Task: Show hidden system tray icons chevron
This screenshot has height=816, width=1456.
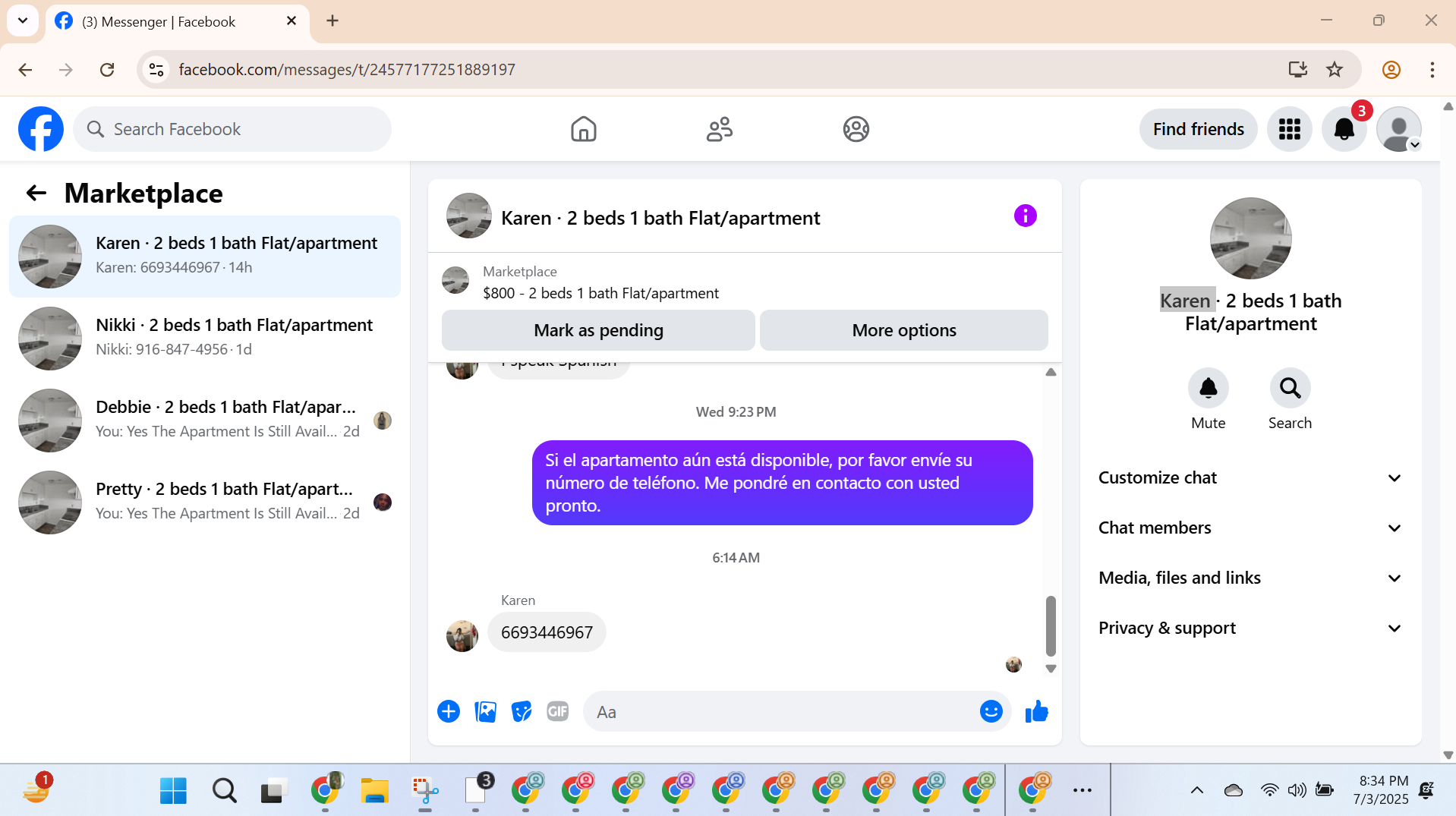Action: (x=1197, y=791)
